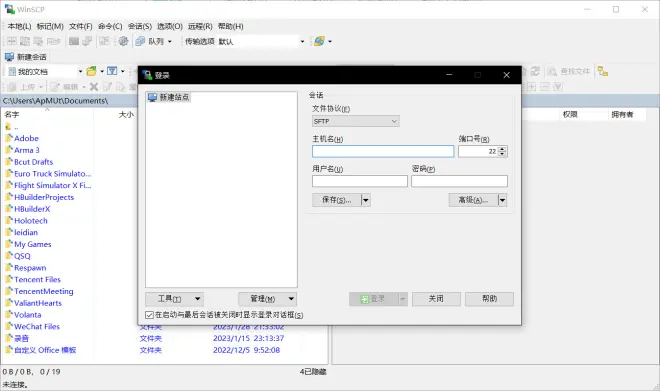Toggle show login dialog on startup checkbox
Image resolution: width=660 pixels, height=391 pixels.
149,315
